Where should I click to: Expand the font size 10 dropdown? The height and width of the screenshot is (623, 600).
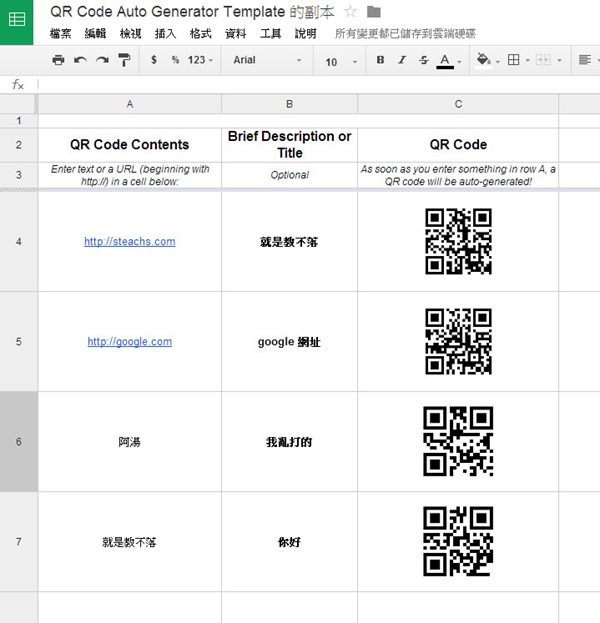(x=340, y=61)
